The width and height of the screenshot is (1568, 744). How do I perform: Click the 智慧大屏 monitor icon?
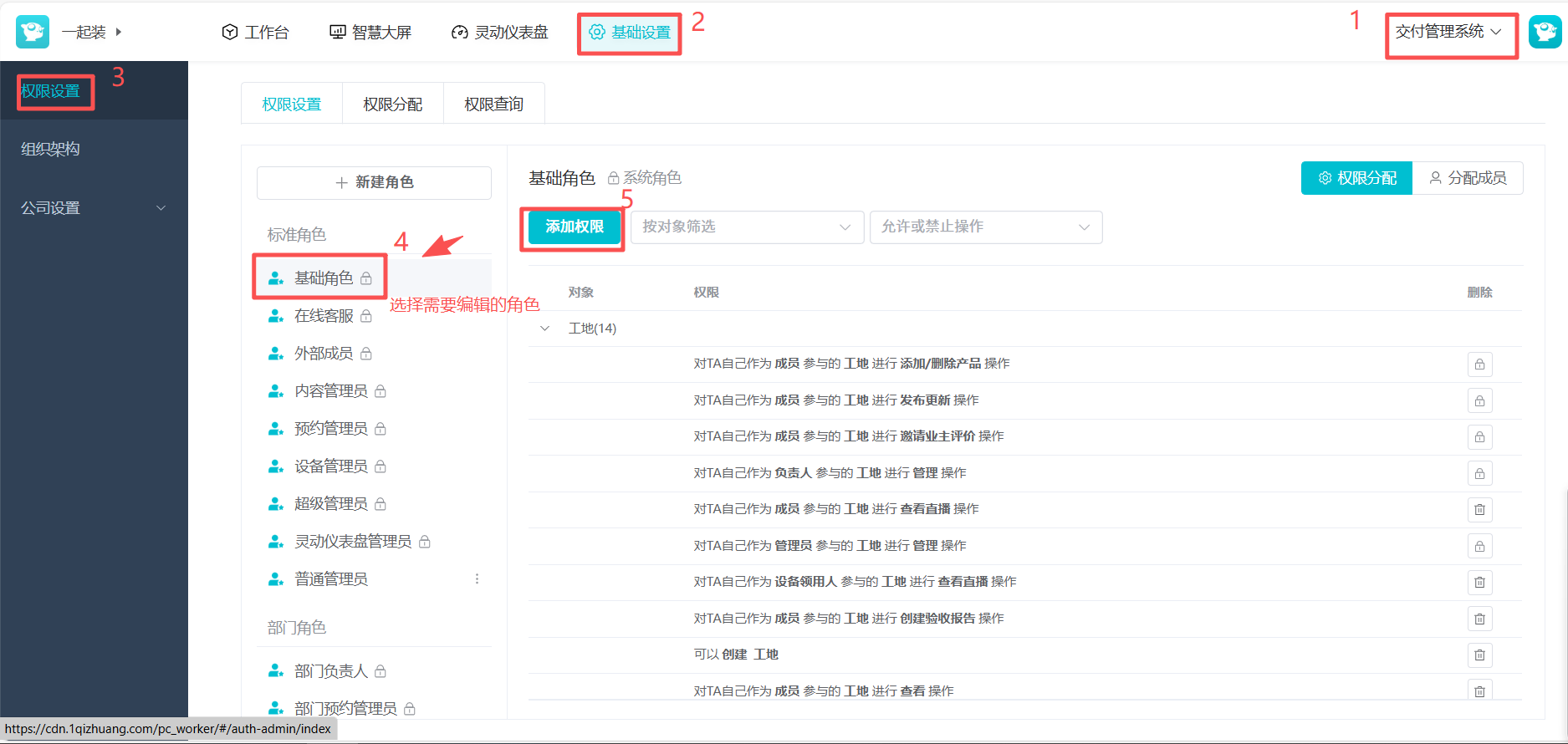[x=337, y=32]
